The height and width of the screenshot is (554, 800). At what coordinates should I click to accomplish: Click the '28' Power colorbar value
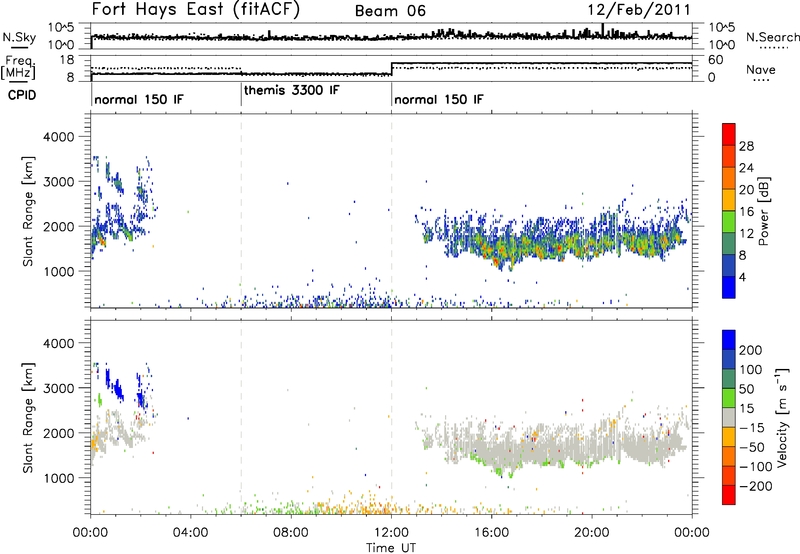pos(746,146)
